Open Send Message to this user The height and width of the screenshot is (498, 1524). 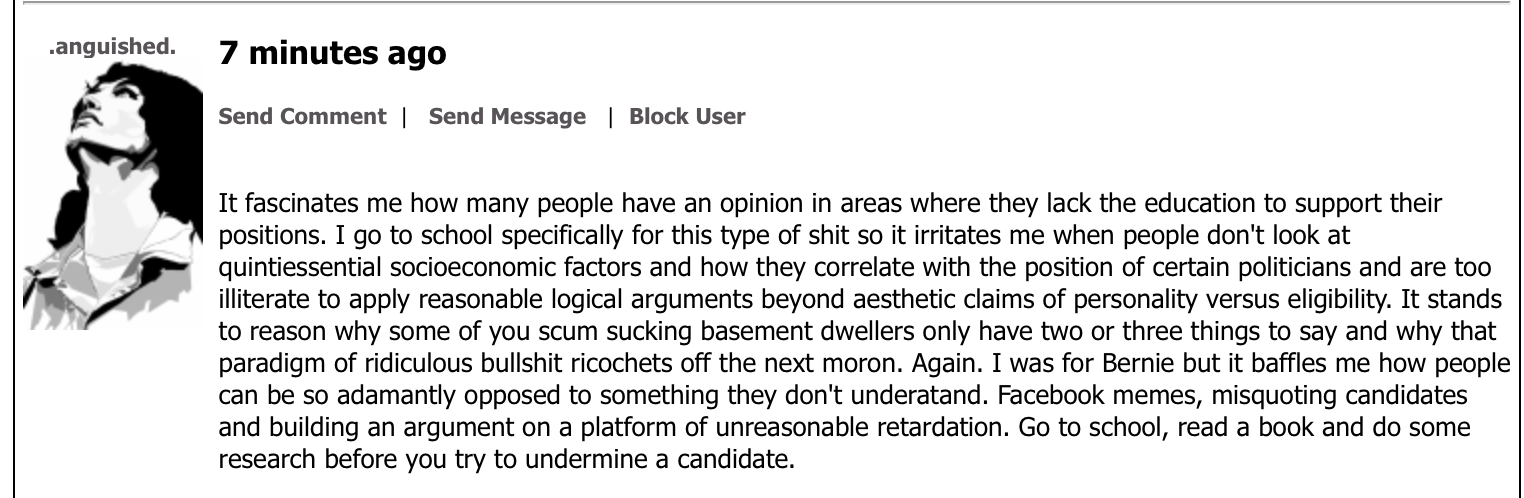(507, 117)
